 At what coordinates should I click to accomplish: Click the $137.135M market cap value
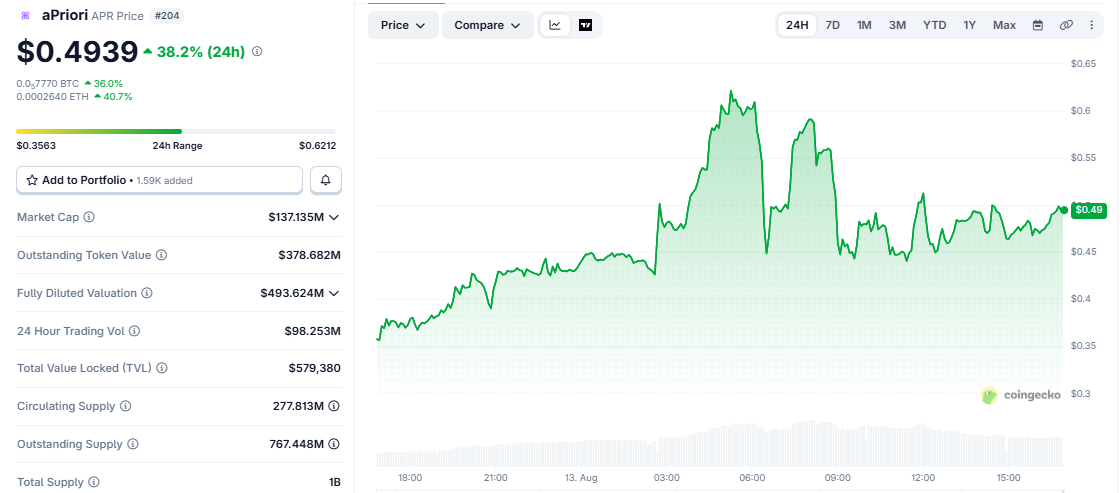pos(296,217)
